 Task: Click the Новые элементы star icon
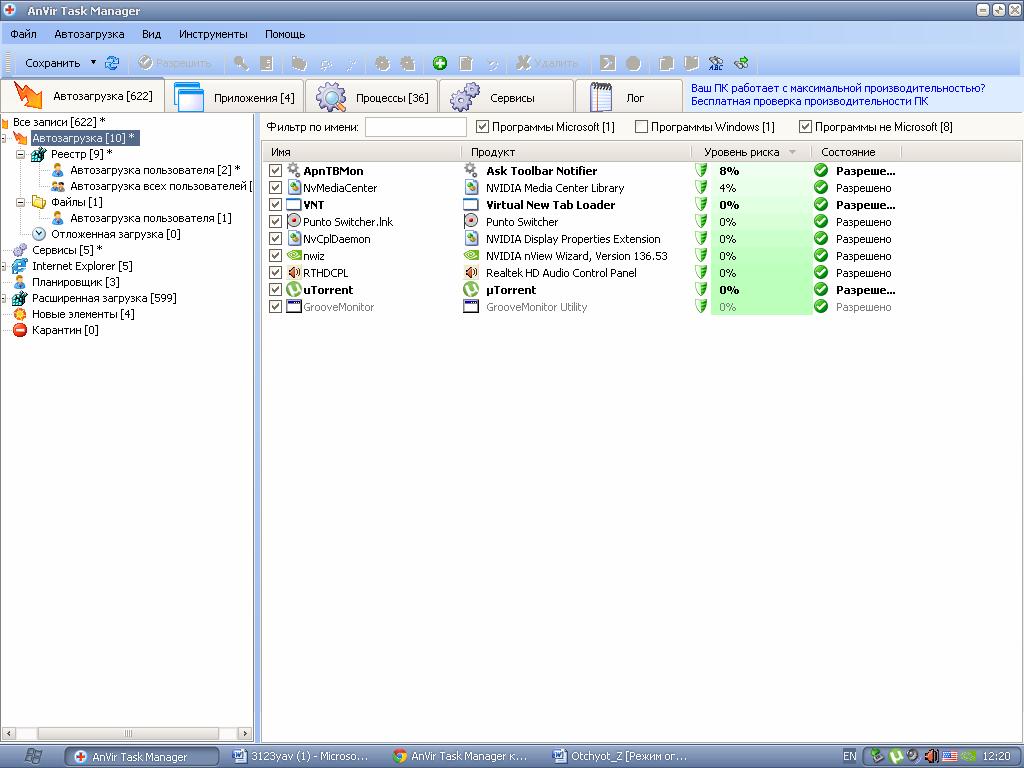20,314
